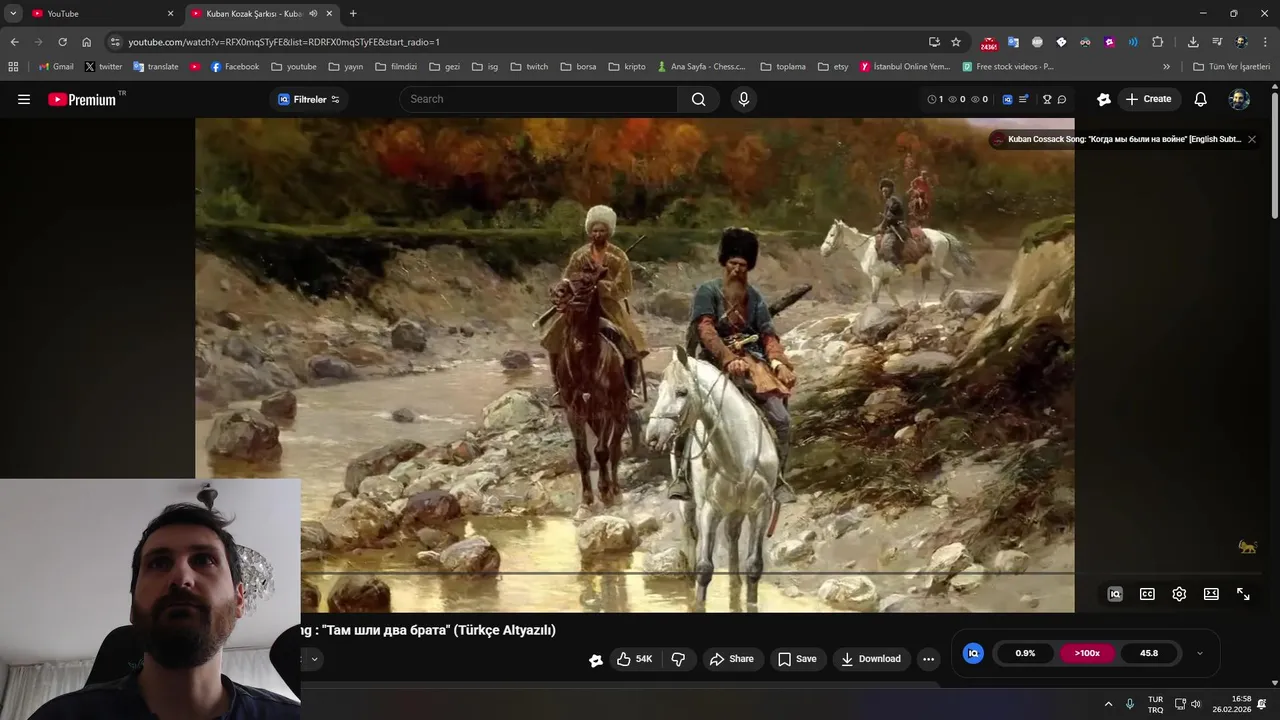Show hidden system tray icons arrow
The width and height of the screenshot is (1280, 720).
[1108, 704]
